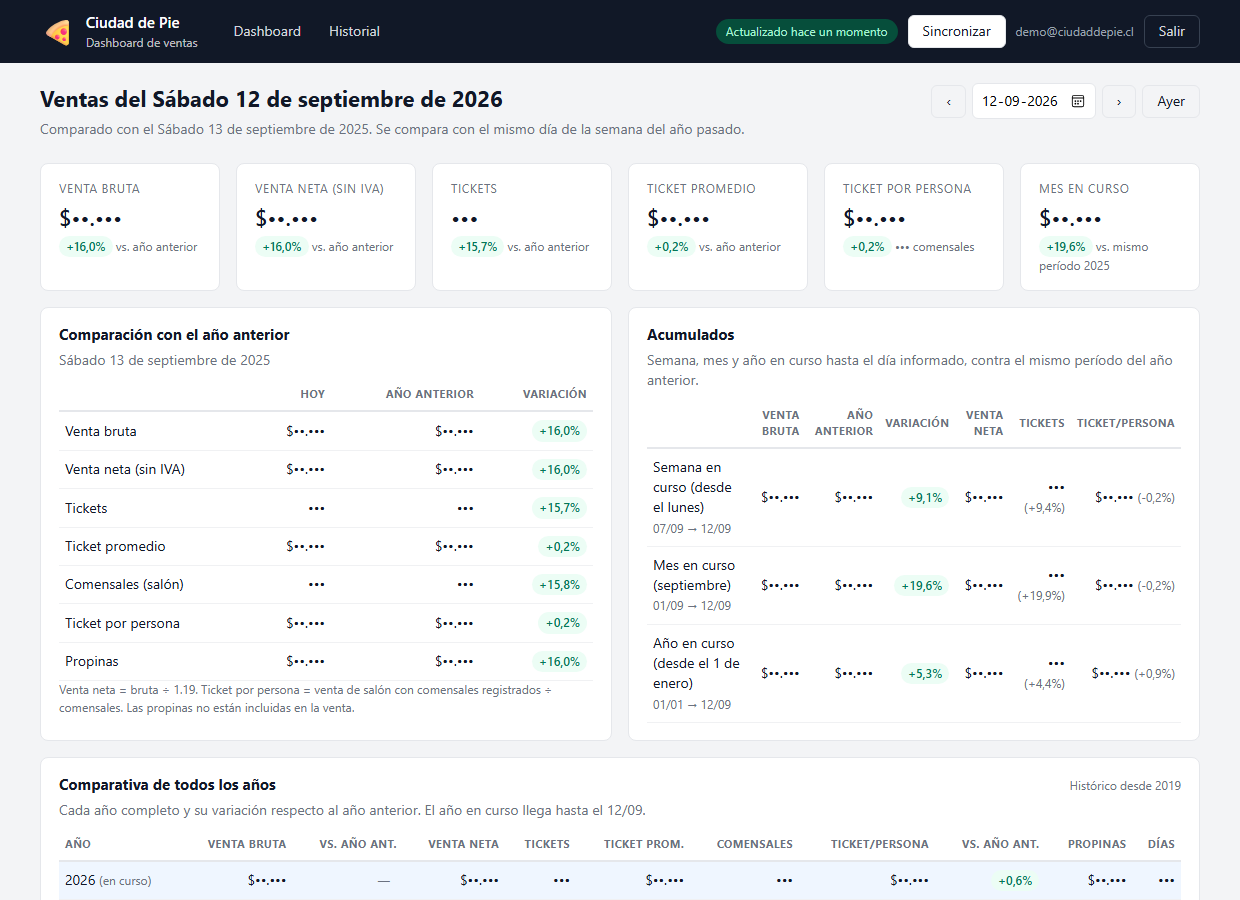
Task: Click the COMENSALES column header
Action: [x=755, y=844]
